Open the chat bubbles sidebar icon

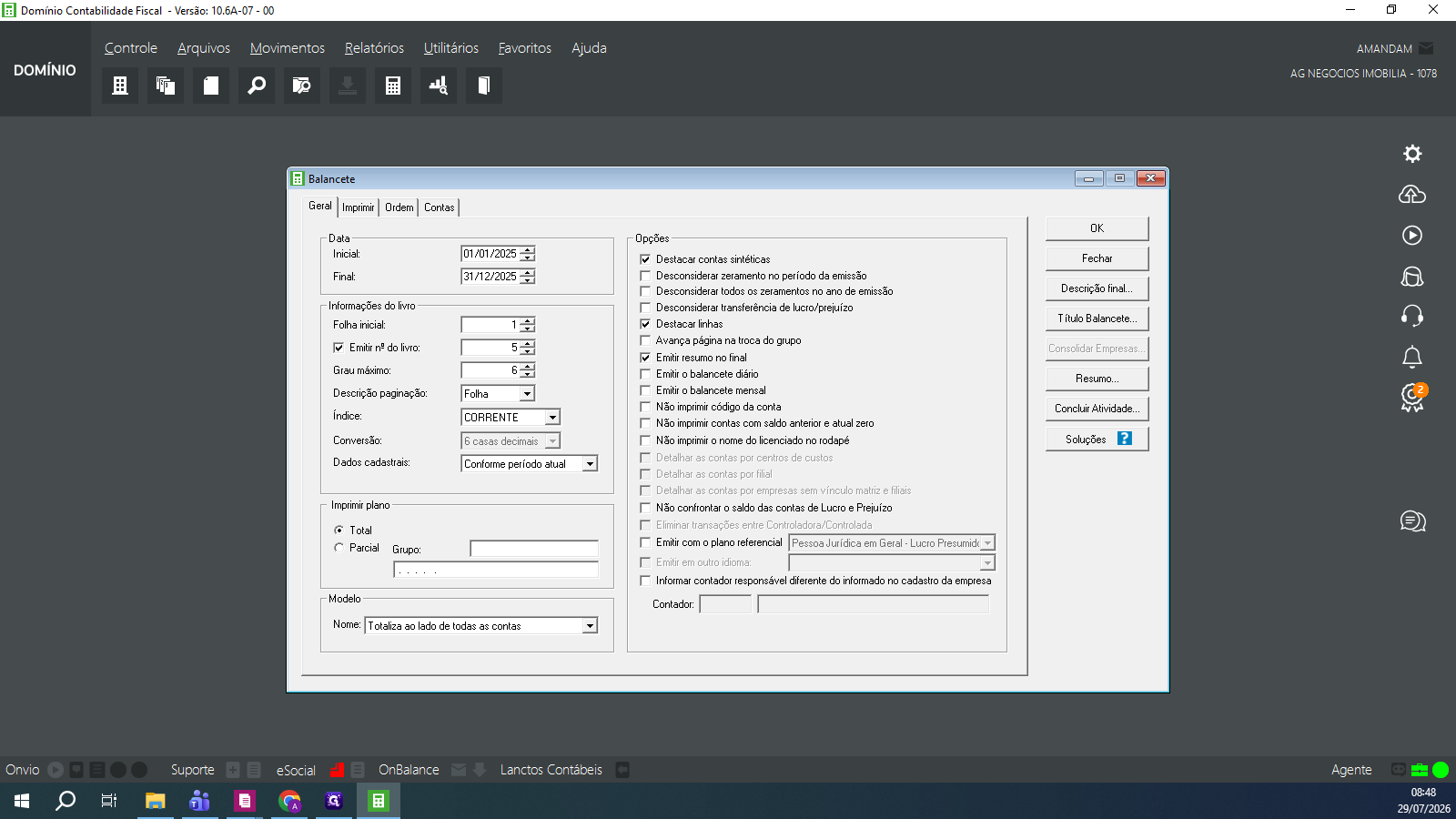tap(1412, 521)
